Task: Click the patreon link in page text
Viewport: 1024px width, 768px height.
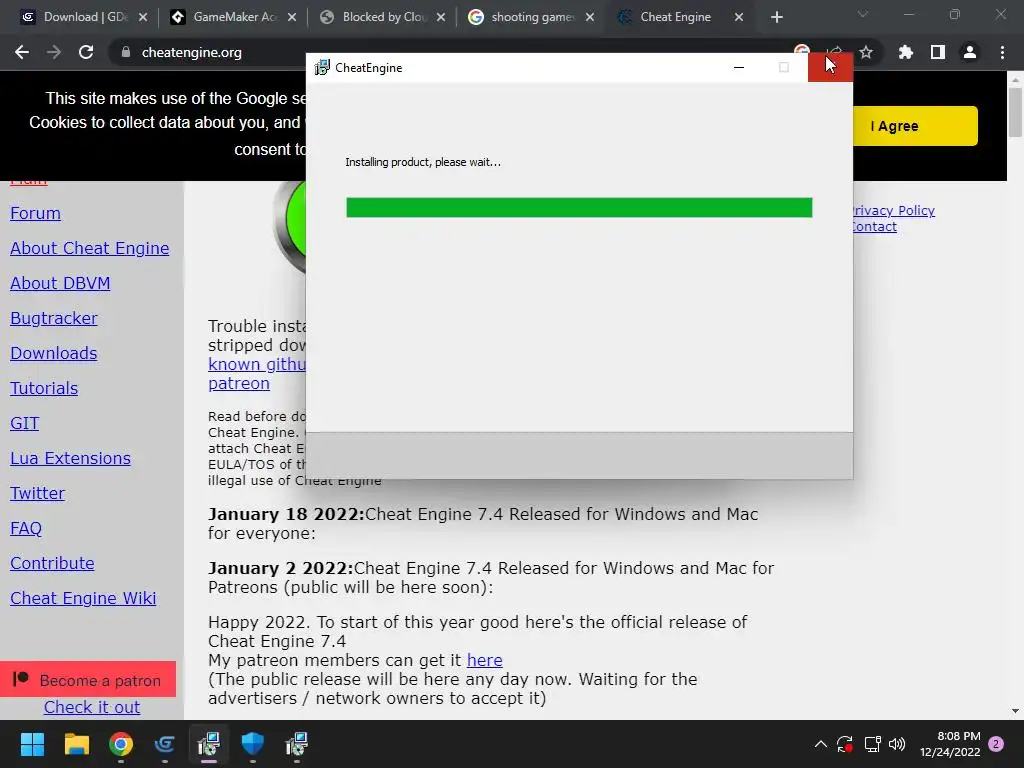Action: [238, 383]
